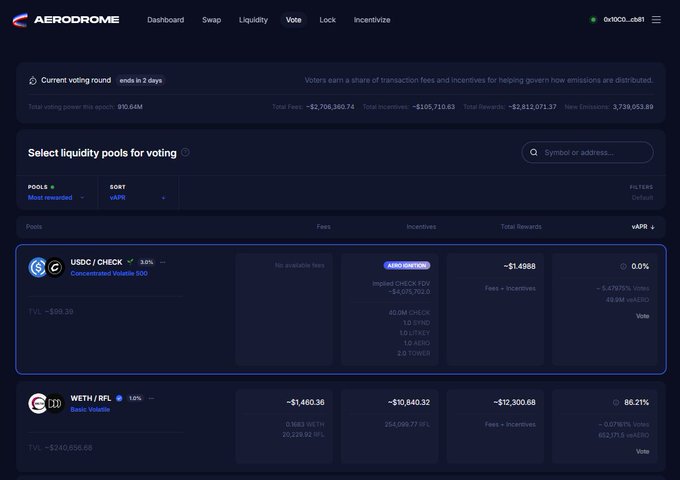Go to the Swap tab
The image size is (680, 480).
click(x=211, y=19)
